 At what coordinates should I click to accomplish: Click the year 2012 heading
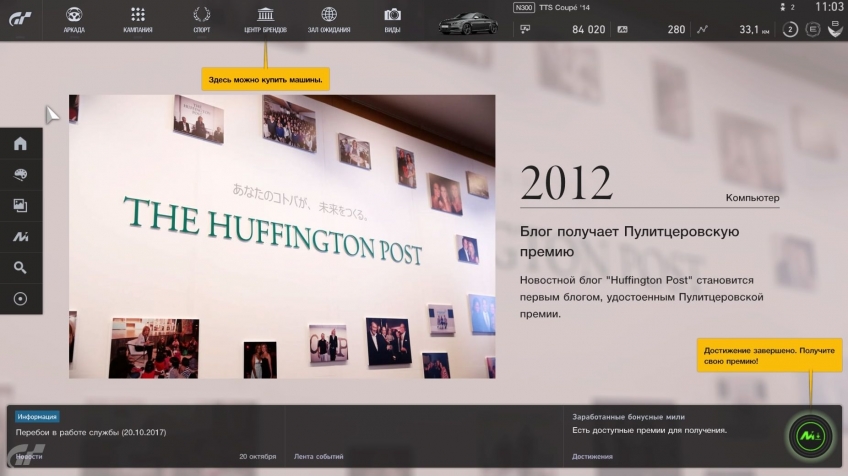(x=566, y=183)
